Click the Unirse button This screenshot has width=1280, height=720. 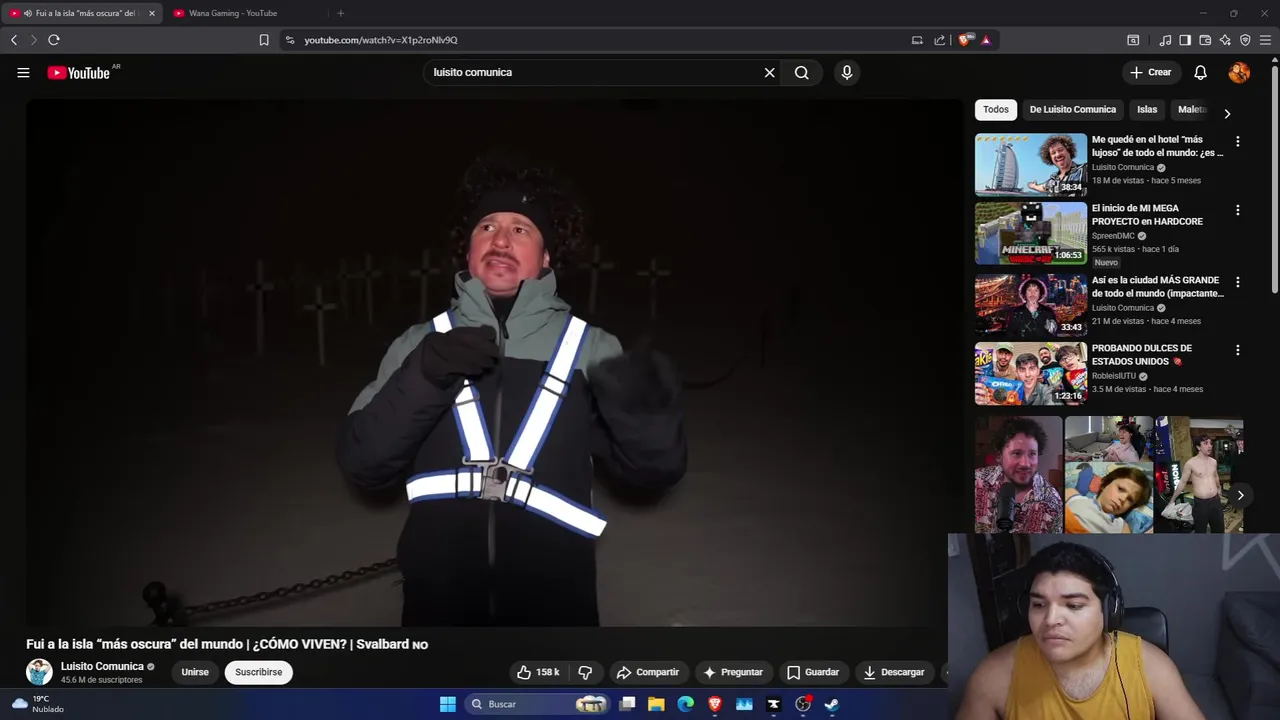click(195, 672)
